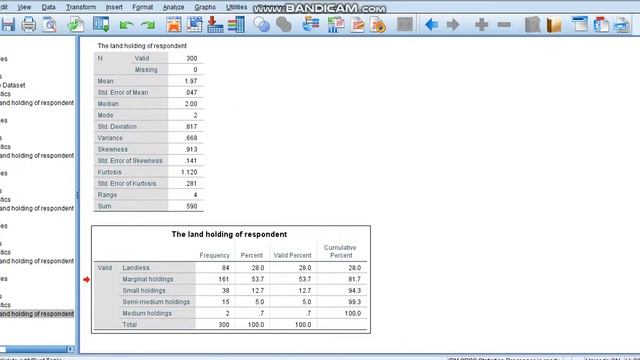Click the Valid Percent column header
Viewport: 640px width, 360px height.
(x=292, y=256)
